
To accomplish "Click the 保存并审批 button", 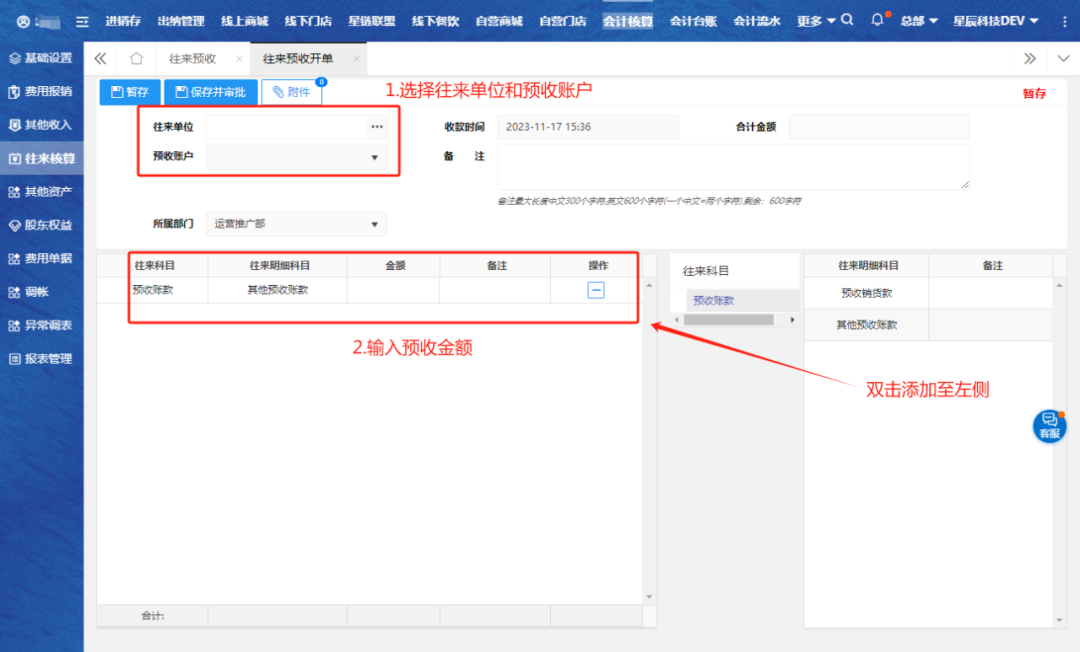I will 210,92.
